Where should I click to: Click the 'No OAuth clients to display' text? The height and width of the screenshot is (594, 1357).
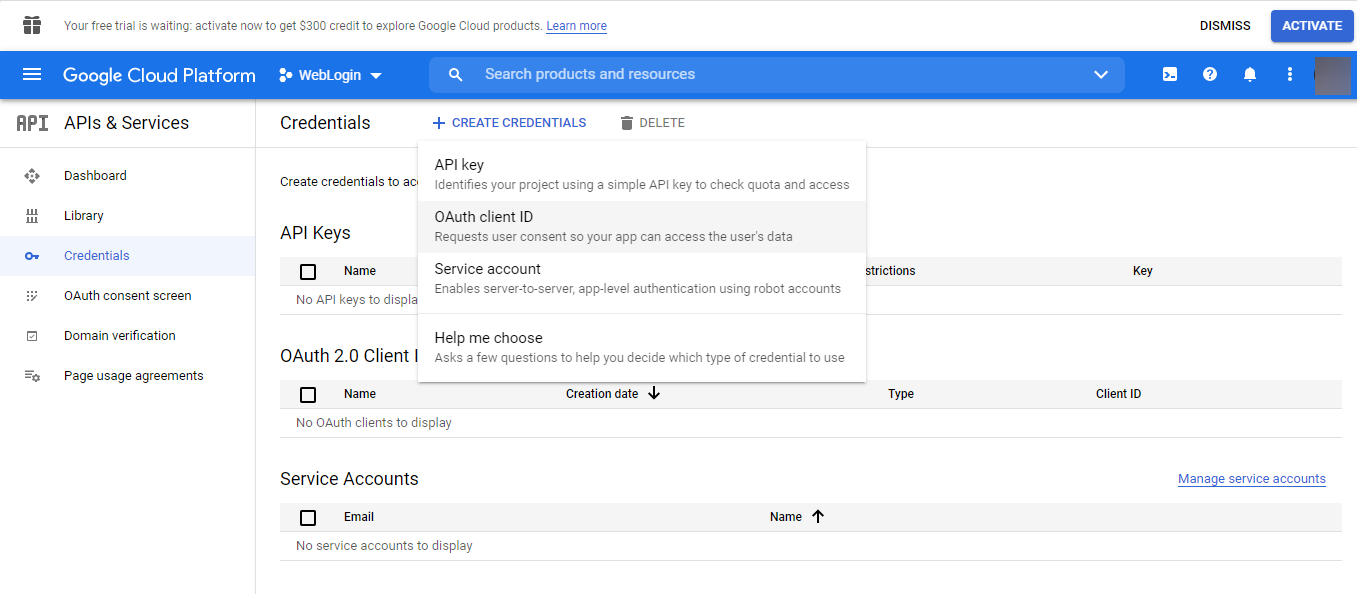[x=374, y=423]
